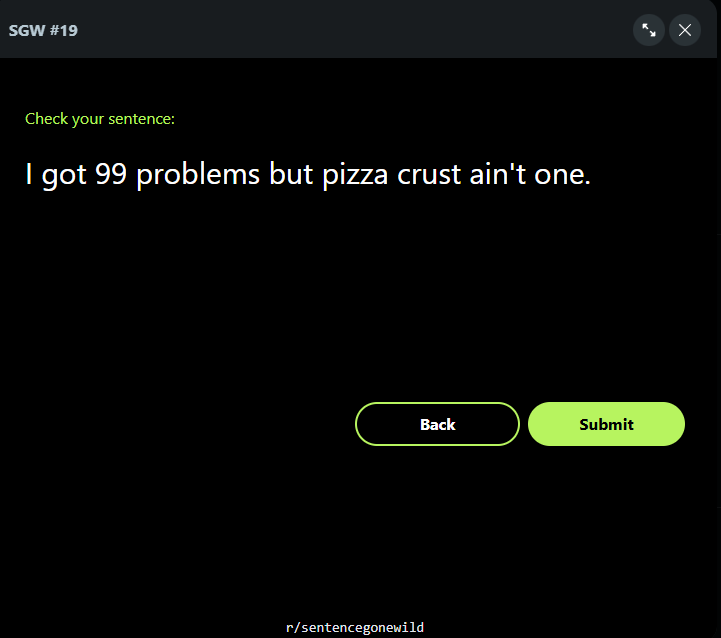Image resolution: width=721 pixels, height=638 pixels.
Task: Click the number '99' in the sentence
Action: click(111, 174)
